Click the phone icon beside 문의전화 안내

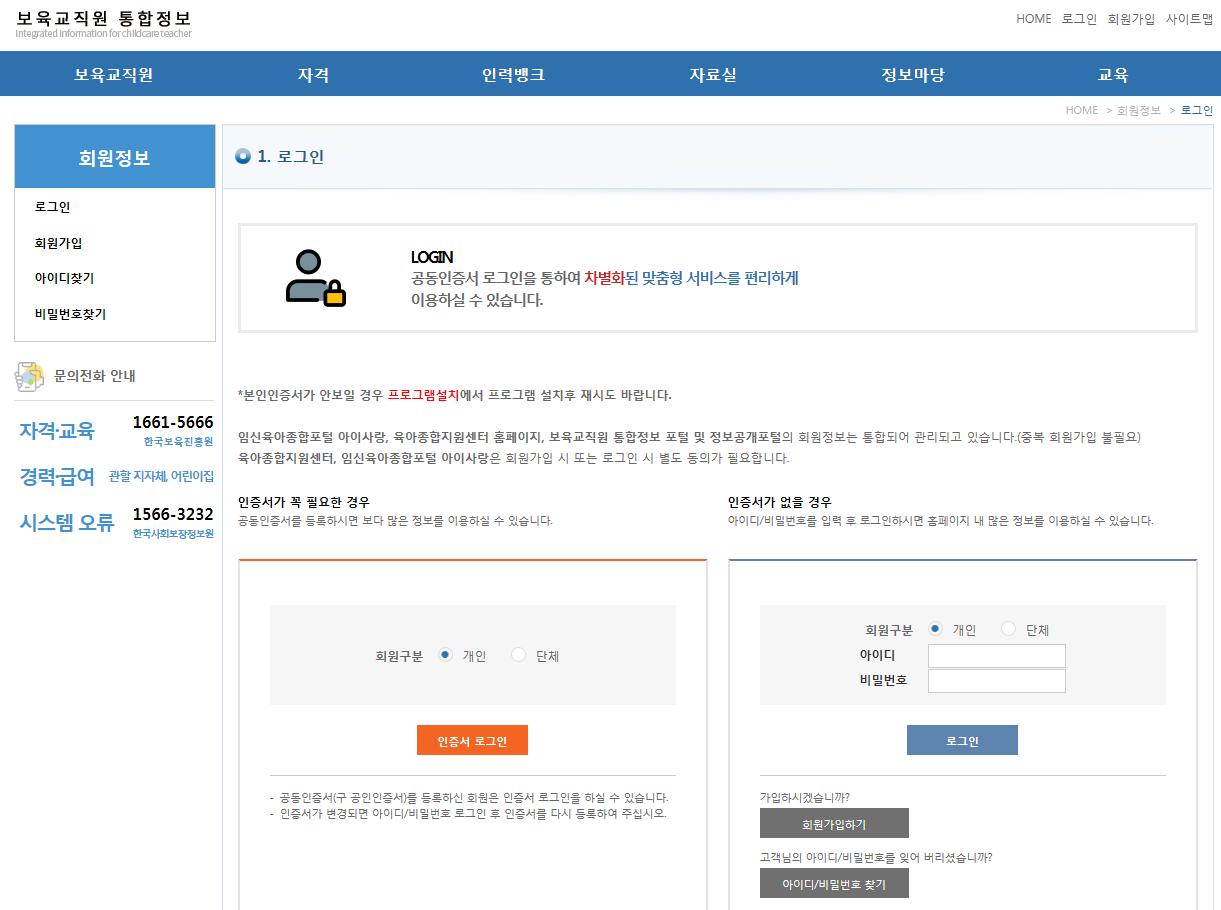pyautogui.click(x=27, y=375)
